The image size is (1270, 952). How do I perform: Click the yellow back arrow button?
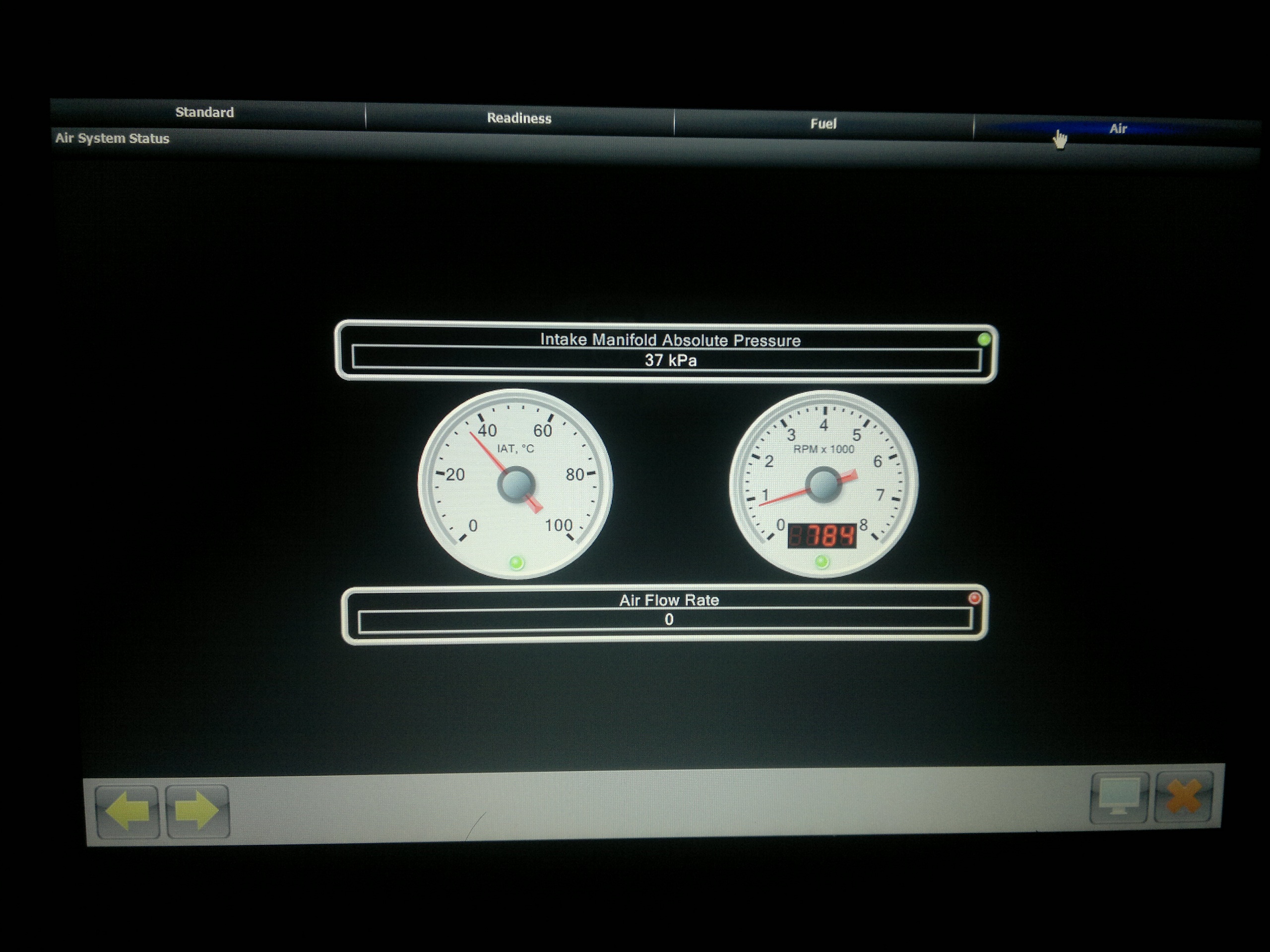[x=127, y=811]
